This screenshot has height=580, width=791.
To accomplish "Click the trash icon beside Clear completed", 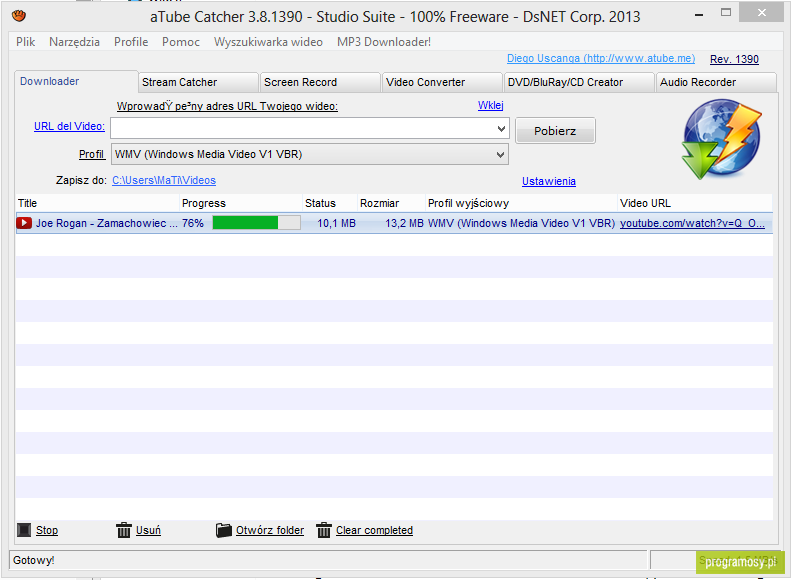I will click(x=324, y=530).
